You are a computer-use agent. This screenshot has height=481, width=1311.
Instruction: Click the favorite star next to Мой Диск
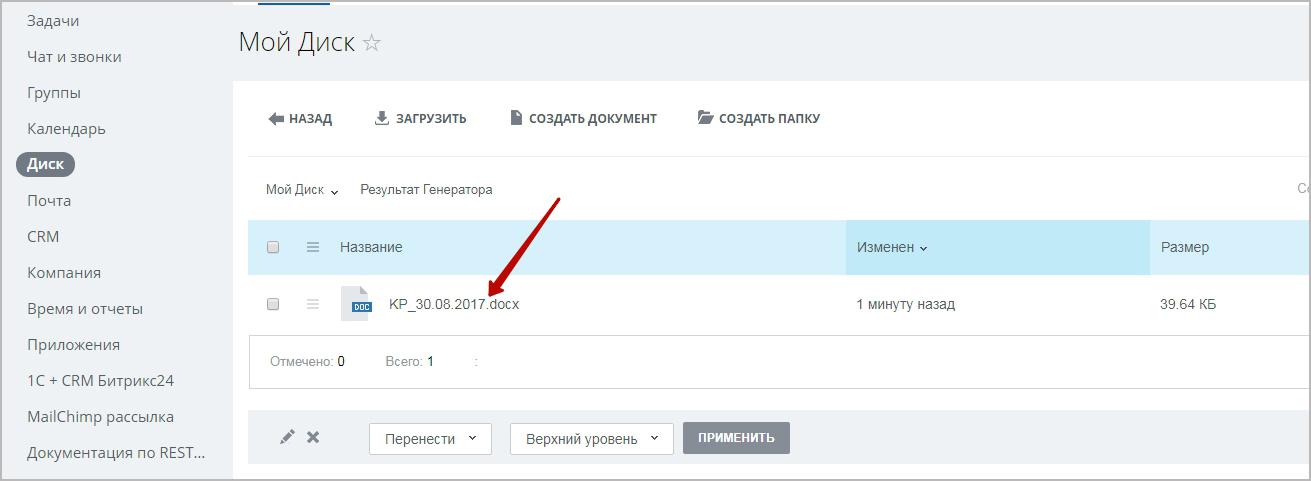tap(372, 43)
